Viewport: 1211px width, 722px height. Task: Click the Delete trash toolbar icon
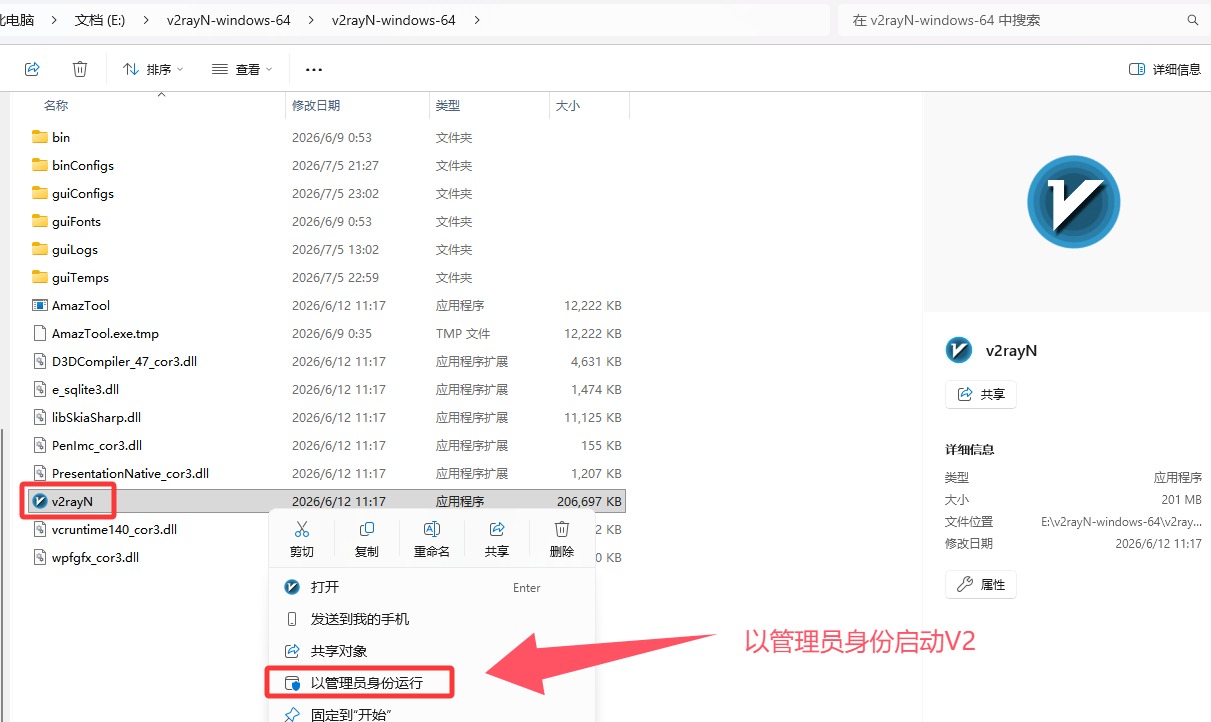click(80, 69)
